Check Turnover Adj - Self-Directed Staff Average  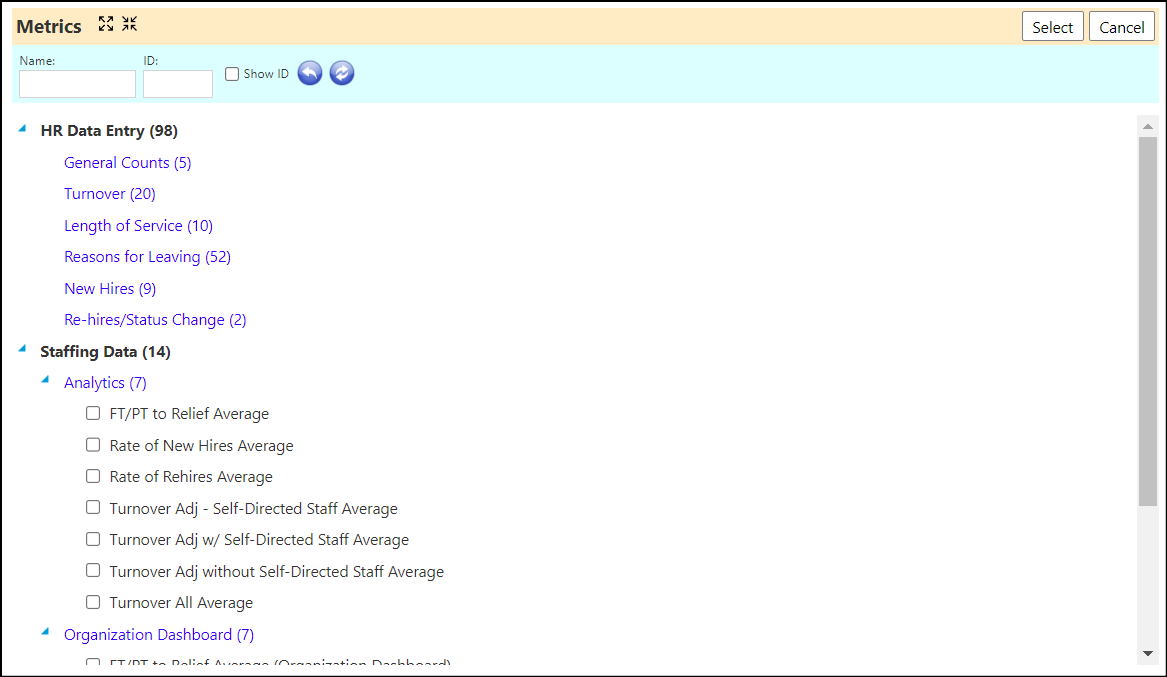[93, 507]
